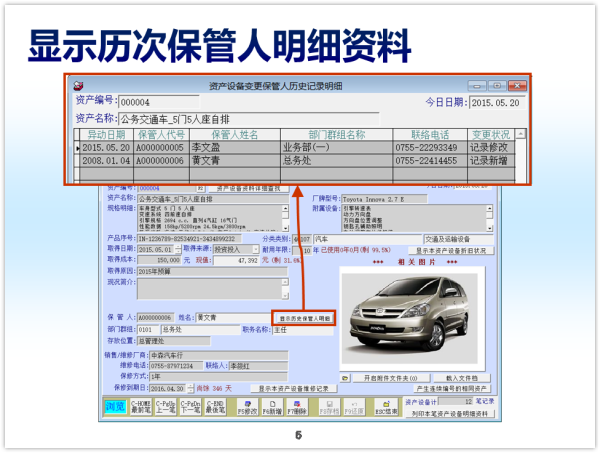Click the 规格明细 list scroll down arrow
This screenshot has width=600, height=453.
(285, 228)
